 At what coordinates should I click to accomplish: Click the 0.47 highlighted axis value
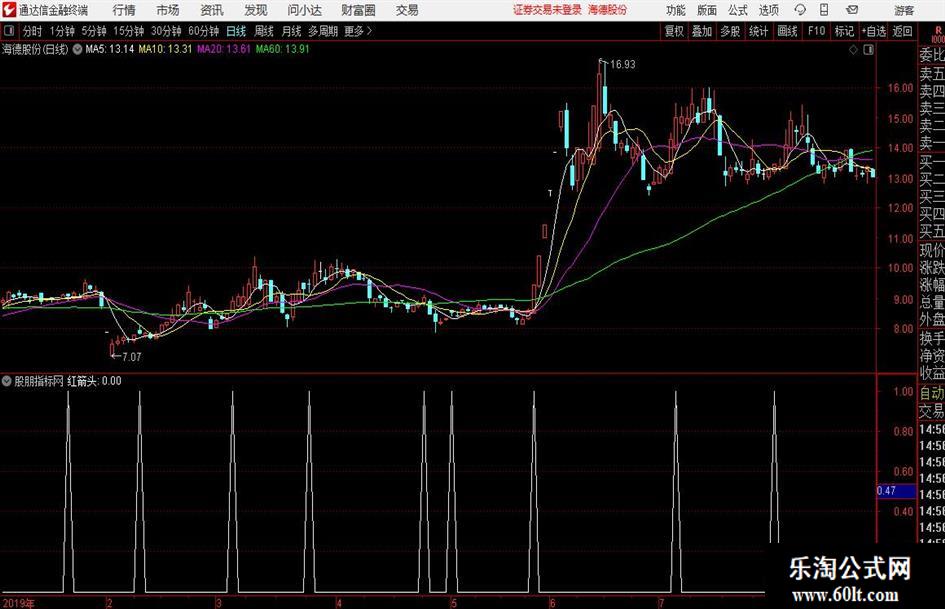click(x=896, y=491)
